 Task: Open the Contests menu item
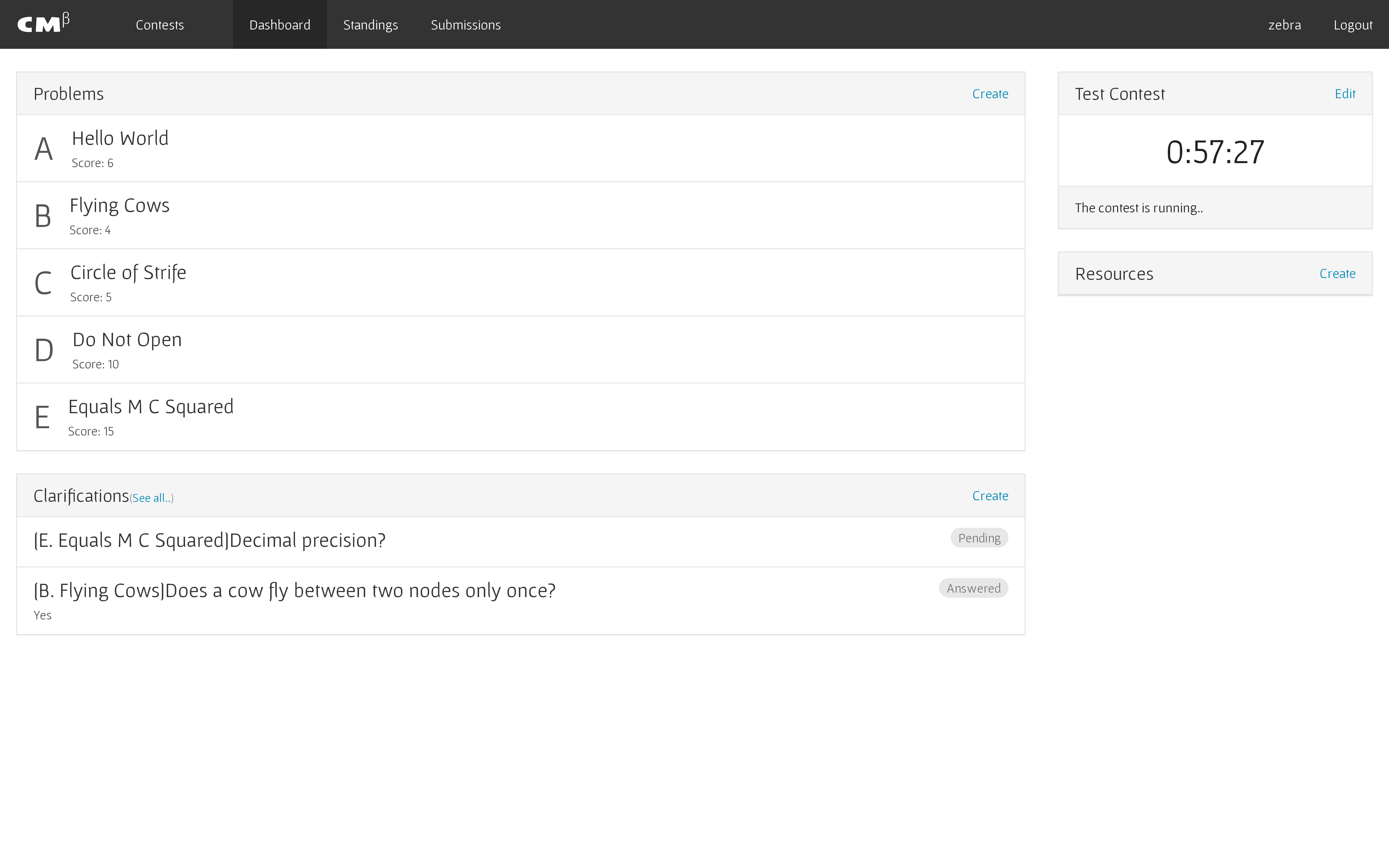tap(160, 25)
